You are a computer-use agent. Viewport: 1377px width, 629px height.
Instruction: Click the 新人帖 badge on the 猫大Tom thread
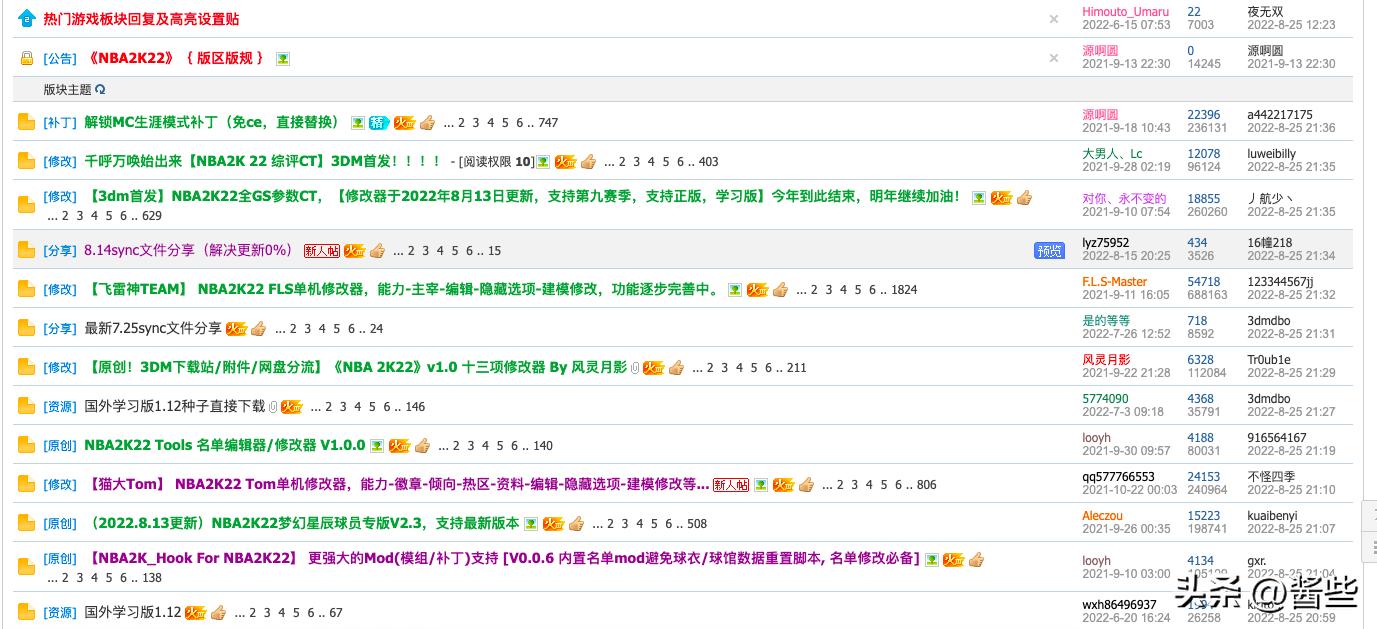pyautogui.click(x=731, y=485)
